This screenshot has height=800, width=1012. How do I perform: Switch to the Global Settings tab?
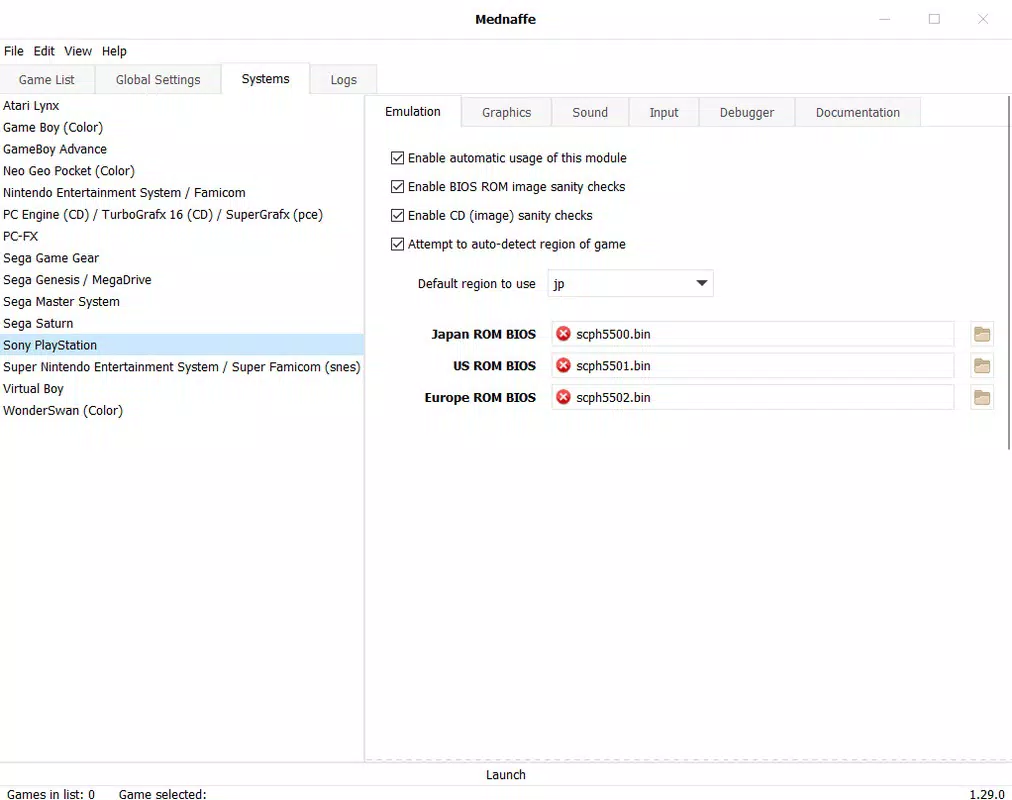coord(158,80)
